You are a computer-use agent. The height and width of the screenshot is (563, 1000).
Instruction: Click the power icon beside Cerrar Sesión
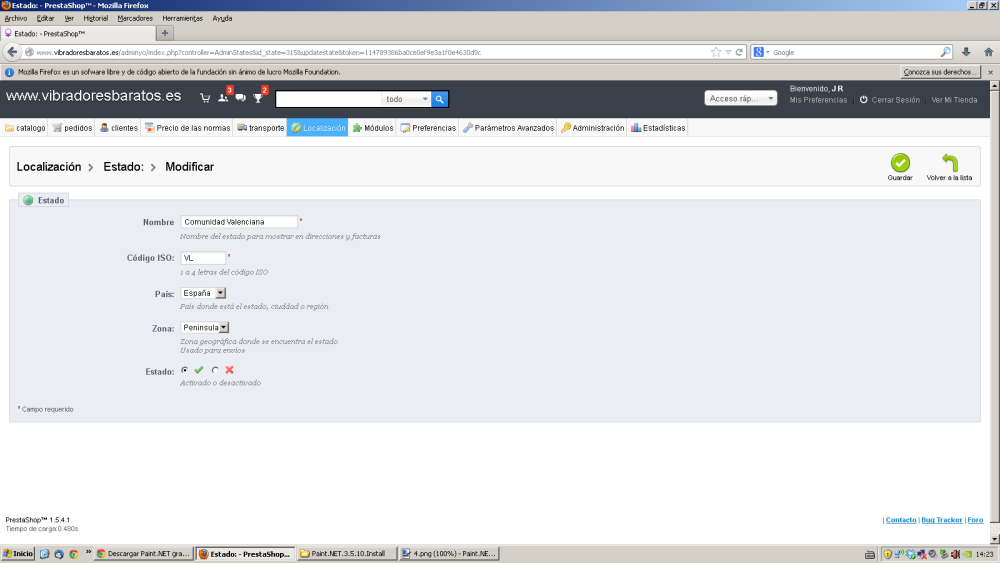tap(864, 99)
